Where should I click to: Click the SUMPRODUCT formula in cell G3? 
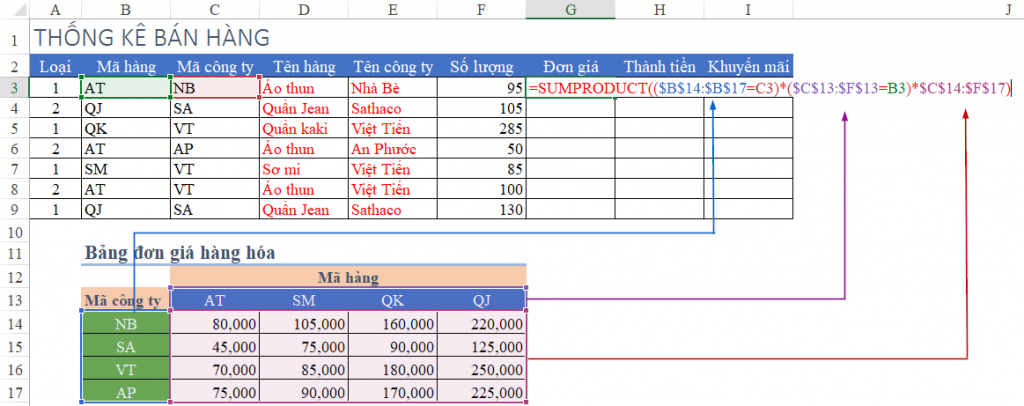tap(770, 88)
